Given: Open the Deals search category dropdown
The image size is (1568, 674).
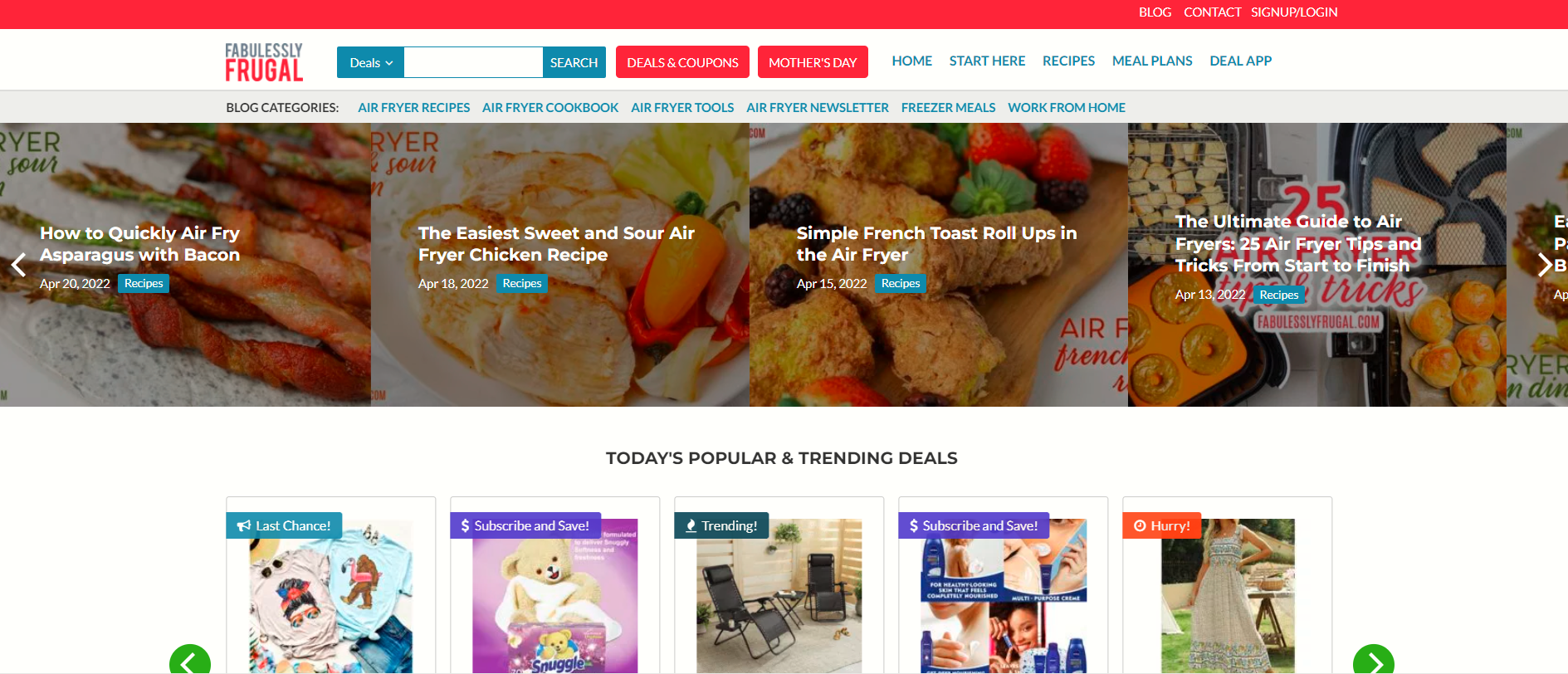Looking at the screenshot, I should [x=370, y=62].
